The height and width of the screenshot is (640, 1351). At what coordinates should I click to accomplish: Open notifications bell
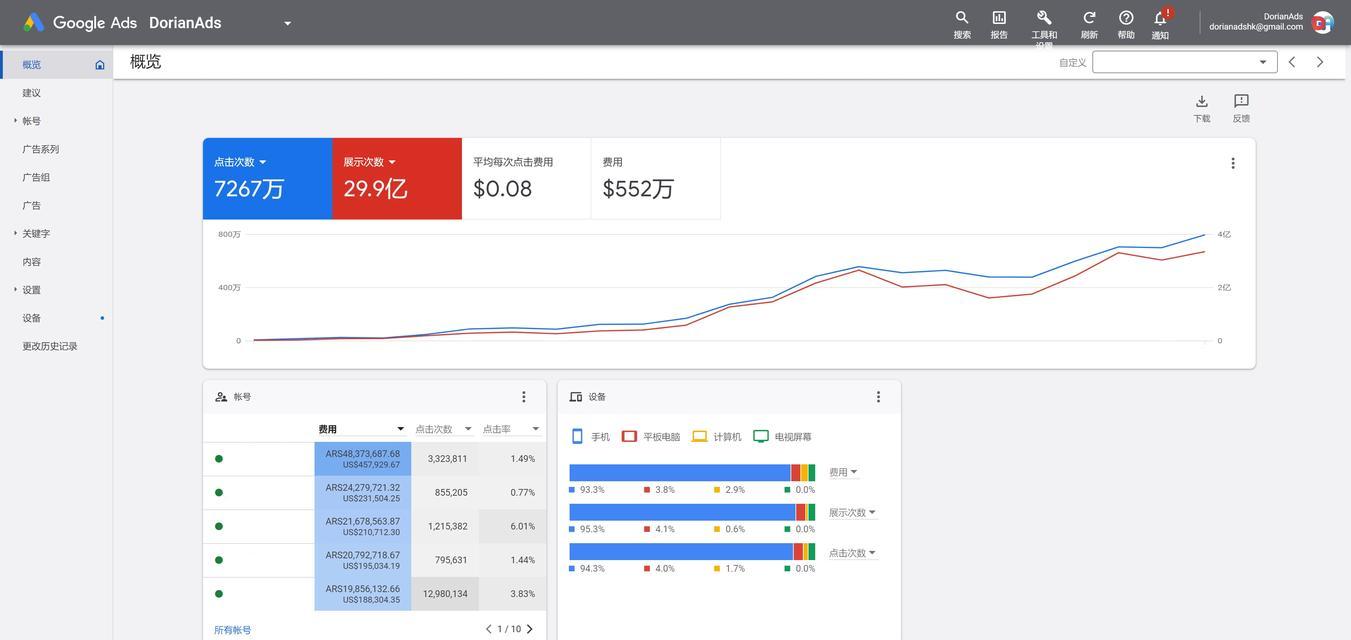pos(1160,19)
